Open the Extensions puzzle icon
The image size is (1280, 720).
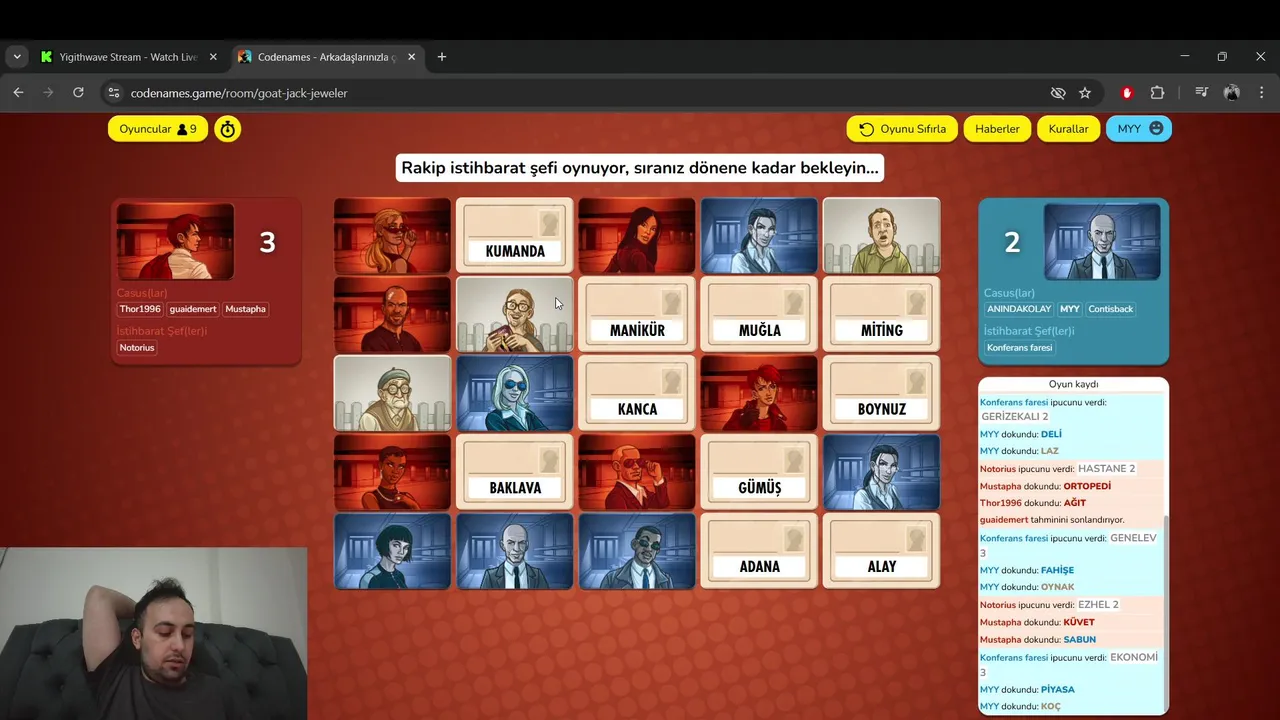coord(1157,93)
